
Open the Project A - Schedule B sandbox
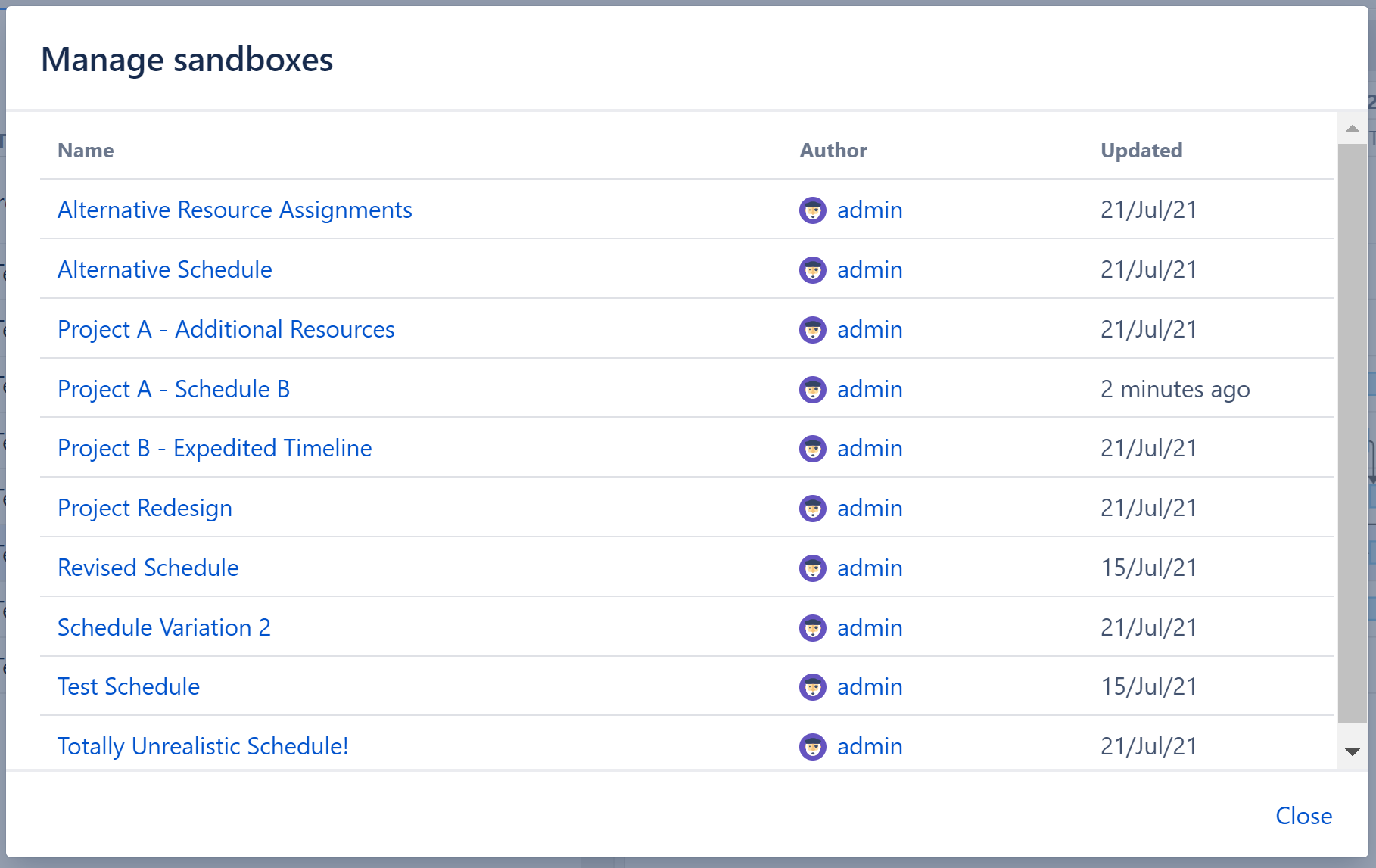tap(173, 389)
